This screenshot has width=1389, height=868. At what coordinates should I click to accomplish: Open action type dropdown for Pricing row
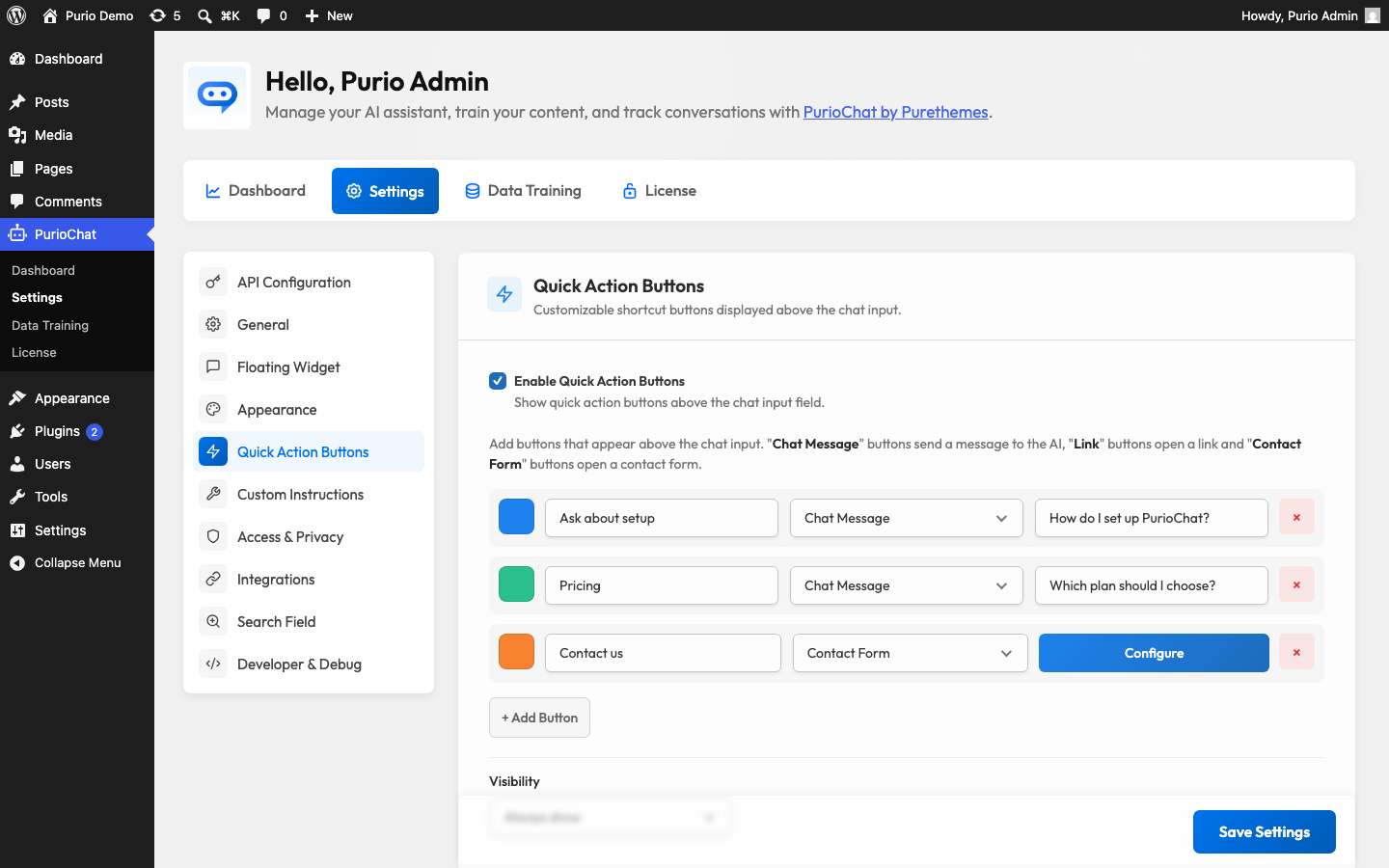[907, 585]
